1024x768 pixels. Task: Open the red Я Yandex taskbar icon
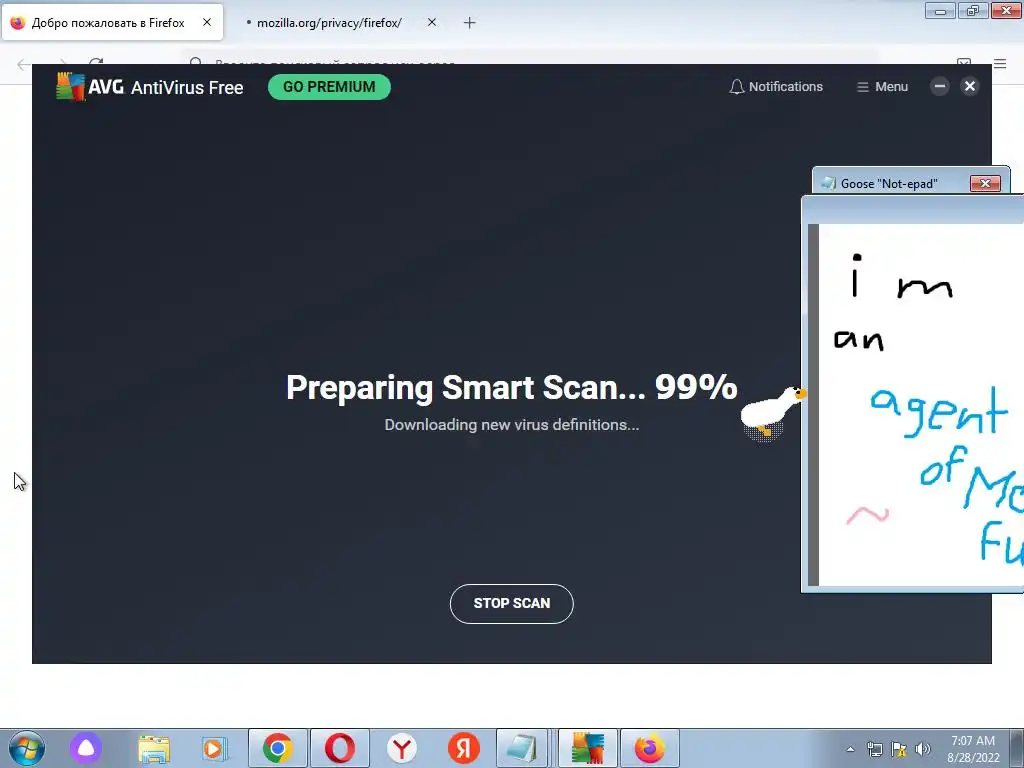[464, 748]
